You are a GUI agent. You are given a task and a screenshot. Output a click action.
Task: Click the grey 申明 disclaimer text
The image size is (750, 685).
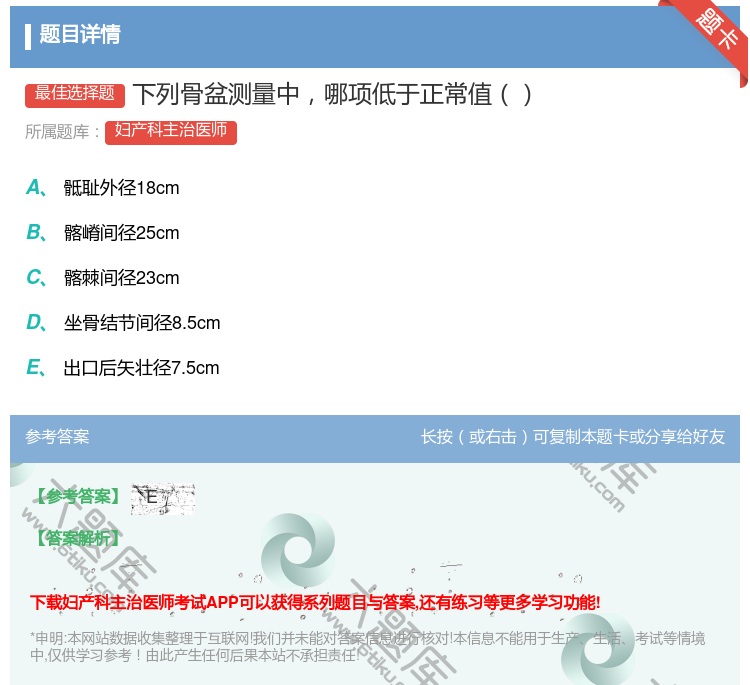(x=367, y=647)
